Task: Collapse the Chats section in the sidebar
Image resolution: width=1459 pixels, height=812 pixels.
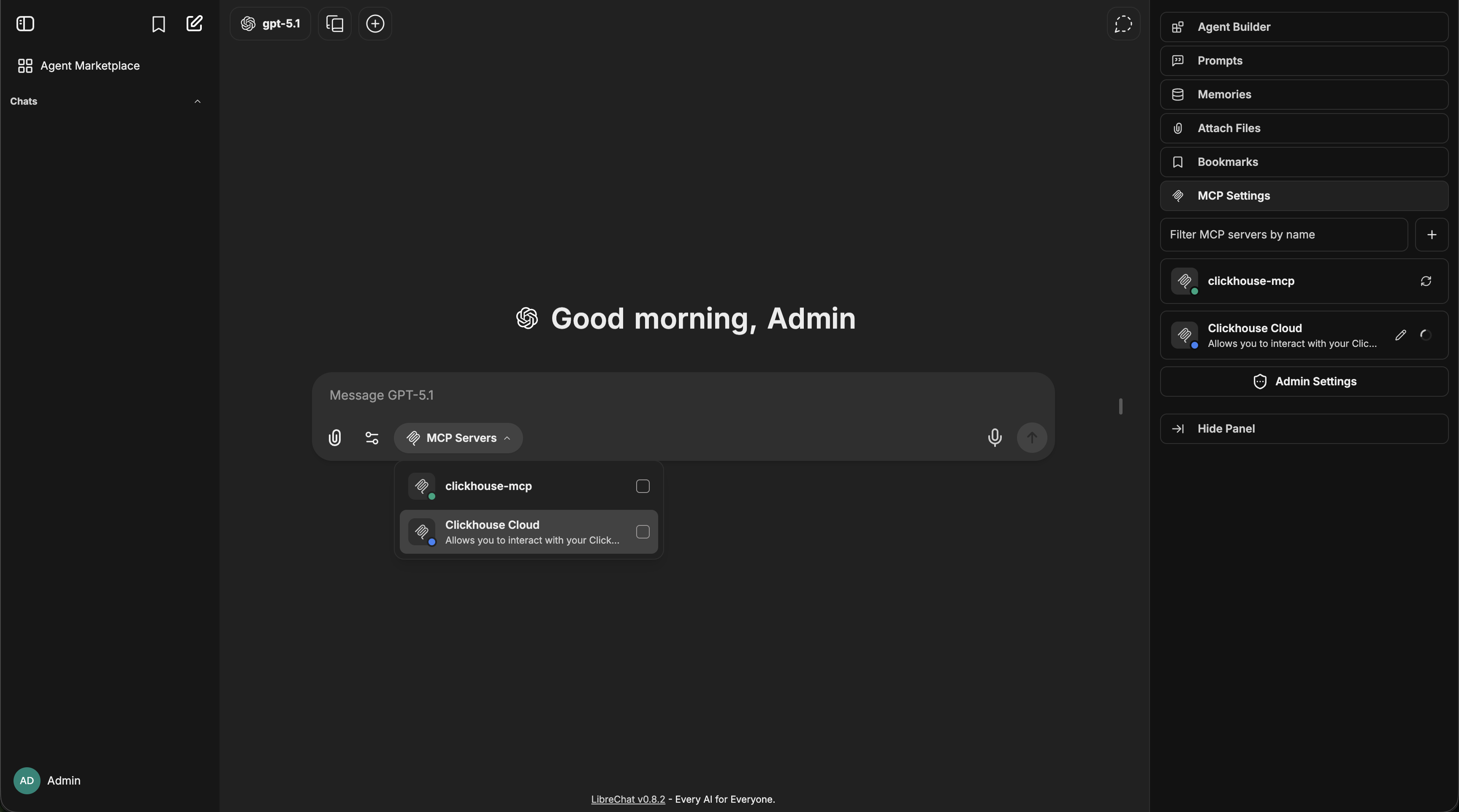Action: pos(198,102)
